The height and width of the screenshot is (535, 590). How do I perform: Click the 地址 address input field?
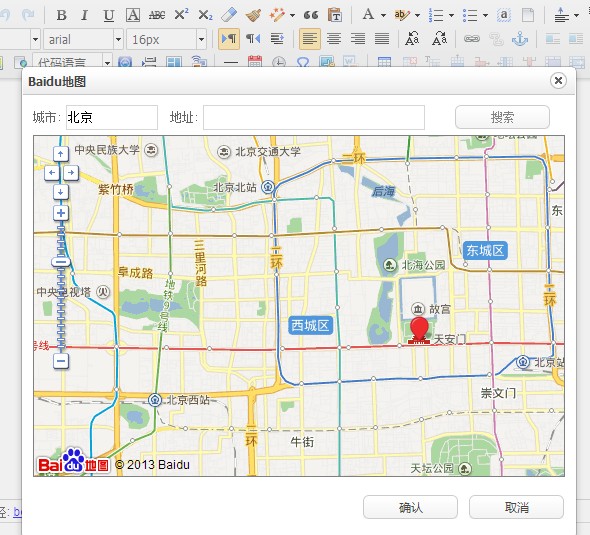click(314, 117)
